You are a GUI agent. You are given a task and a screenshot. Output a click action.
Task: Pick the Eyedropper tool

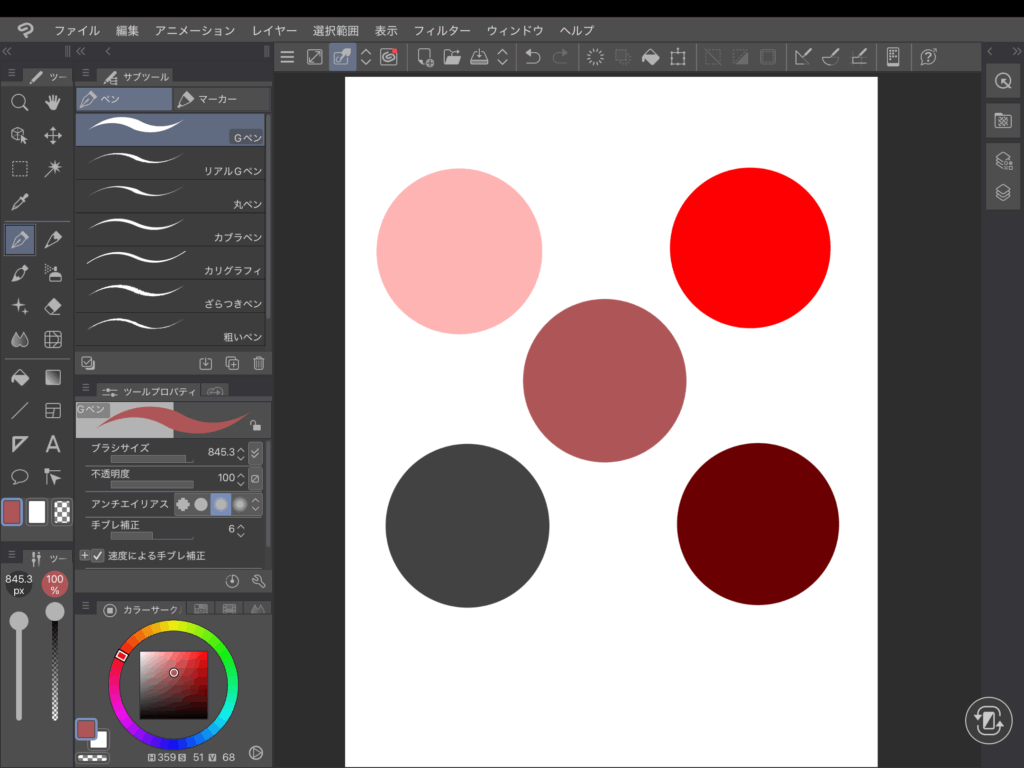click(x=19, y=202)
